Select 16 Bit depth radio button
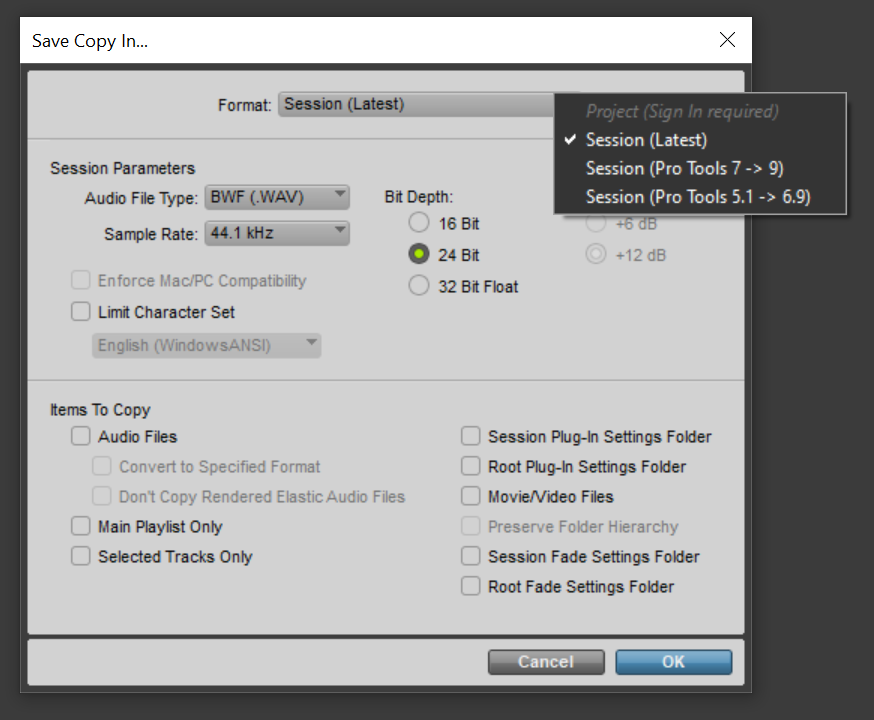874x720 pixels. (x=419, y=223)
